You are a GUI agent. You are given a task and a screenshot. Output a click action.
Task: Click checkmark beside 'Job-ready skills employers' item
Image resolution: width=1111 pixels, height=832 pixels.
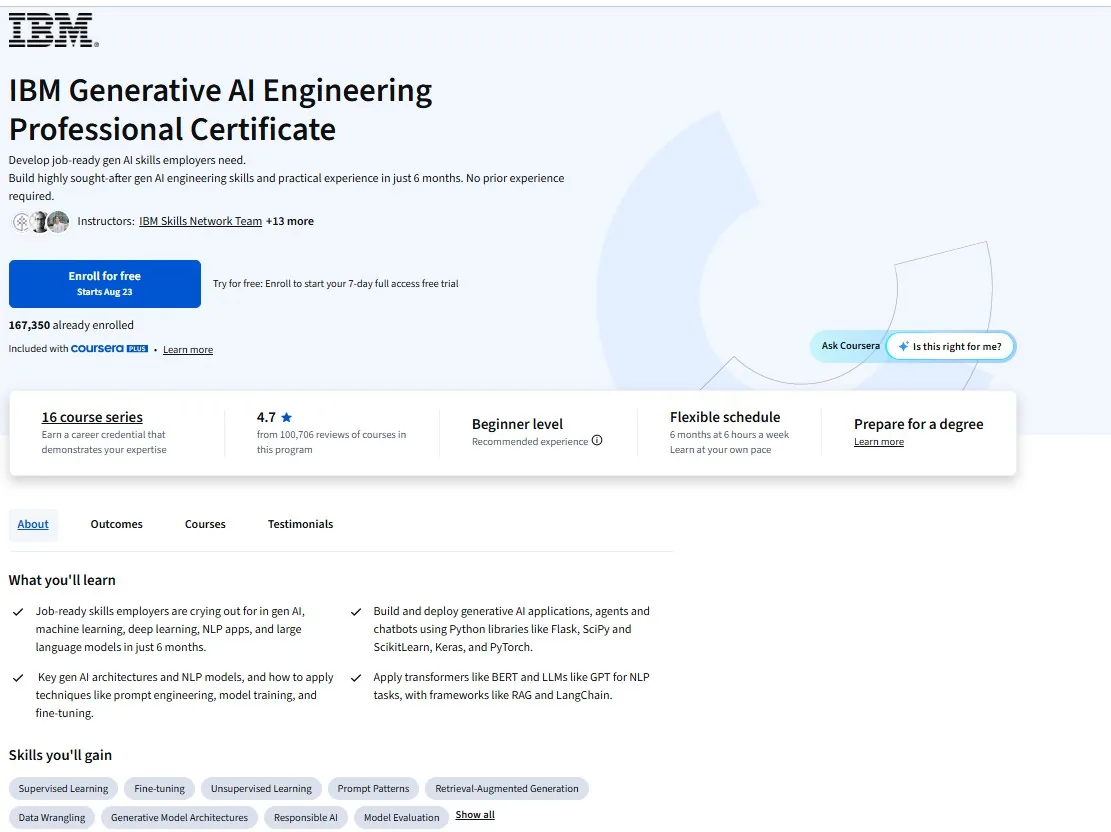coord(18,612)
